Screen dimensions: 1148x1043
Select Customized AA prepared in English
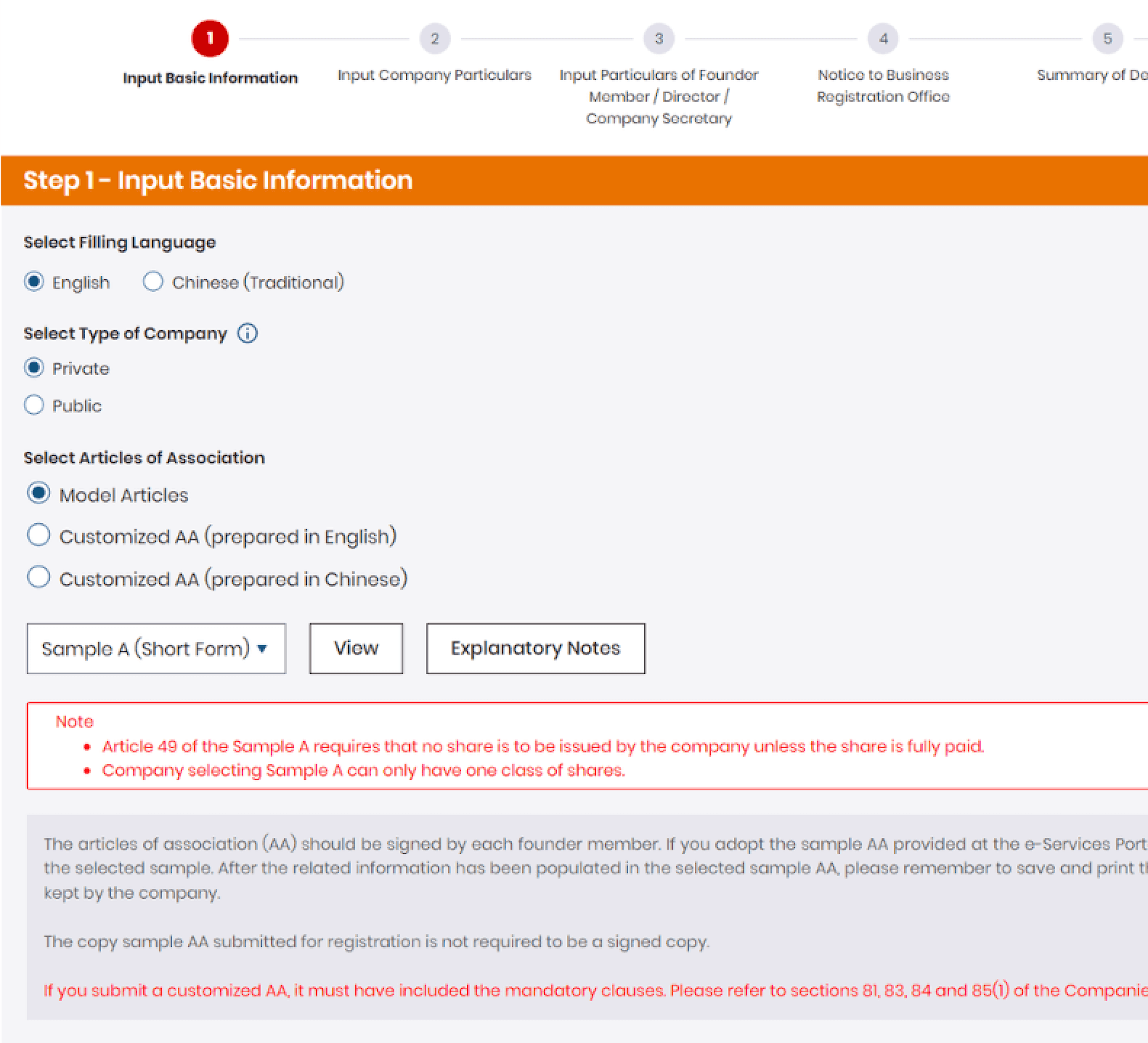pos(39,536)
